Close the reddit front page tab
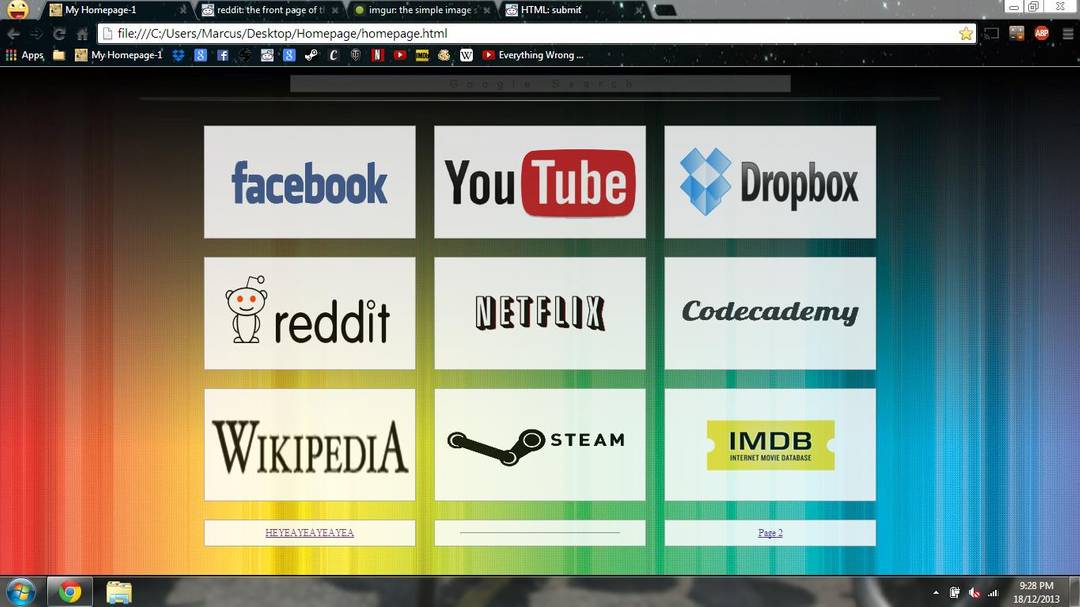This screenshot has width=1080, height=607. tap(335, 10)
